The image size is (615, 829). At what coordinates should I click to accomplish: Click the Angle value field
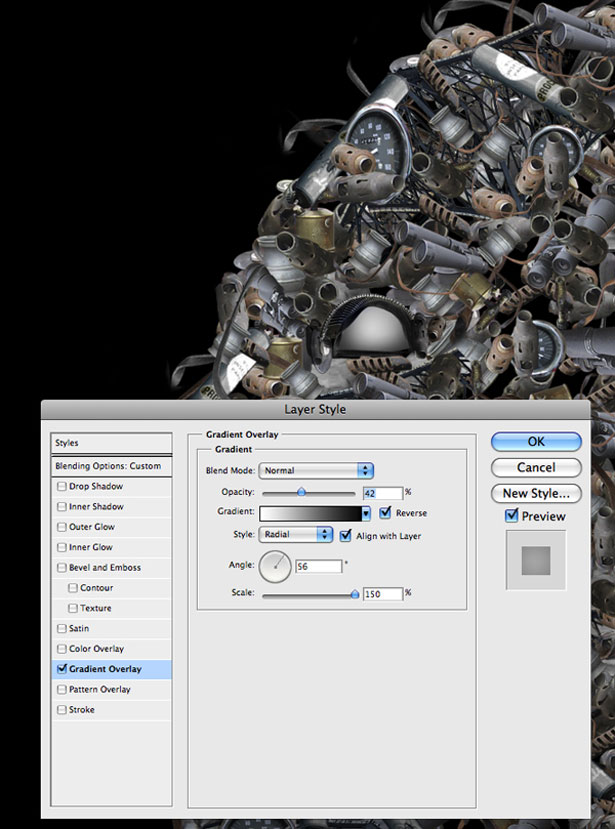318,566
